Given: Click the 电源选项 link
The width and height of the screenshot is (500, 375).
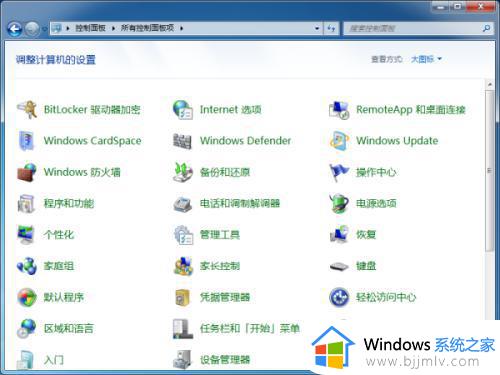Looking at the screenshot, I should pyautogui.click(x=376, y=203).
